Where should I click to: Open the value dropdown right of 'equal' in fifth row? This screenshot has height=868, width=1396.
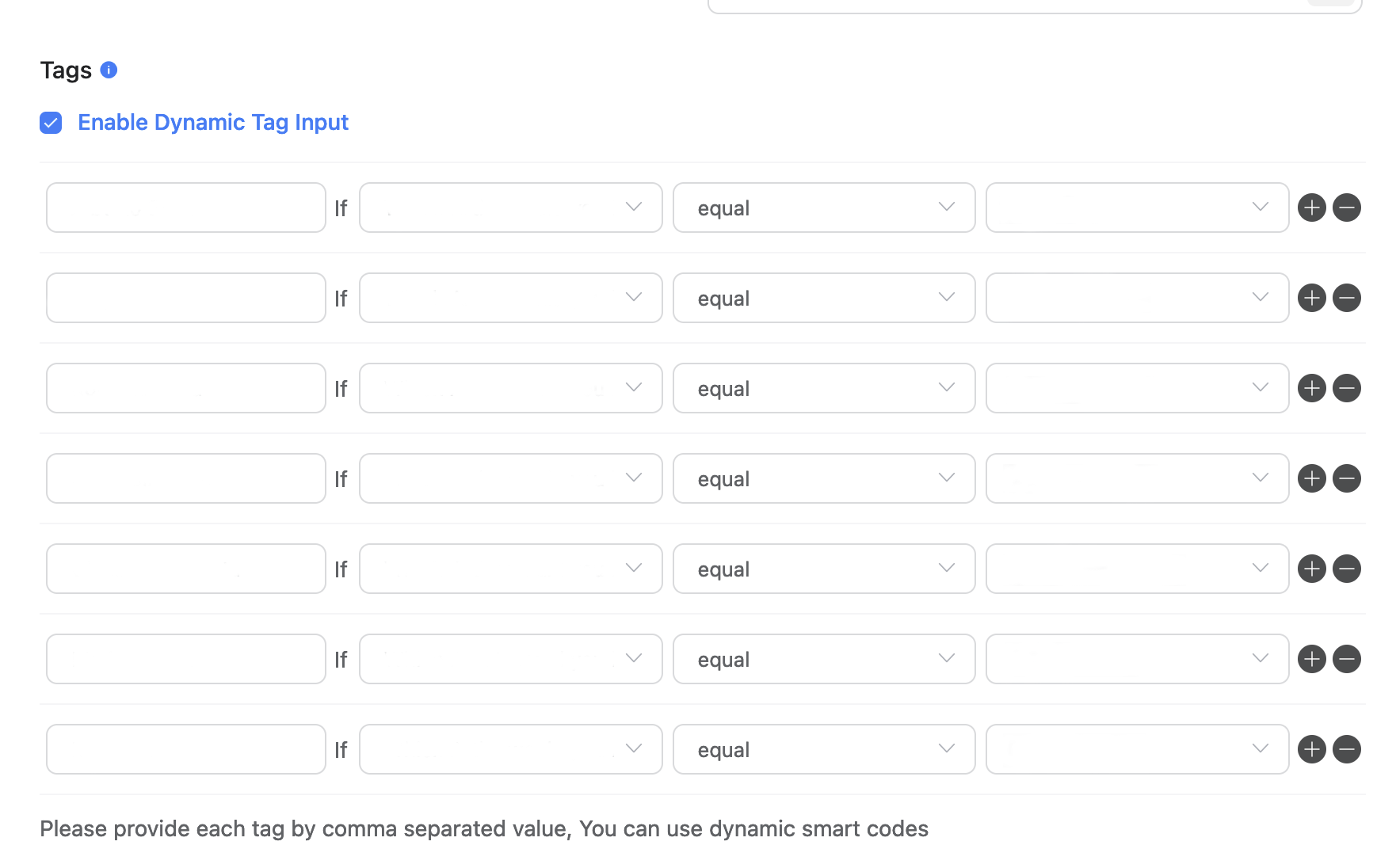click(1138, 569)
